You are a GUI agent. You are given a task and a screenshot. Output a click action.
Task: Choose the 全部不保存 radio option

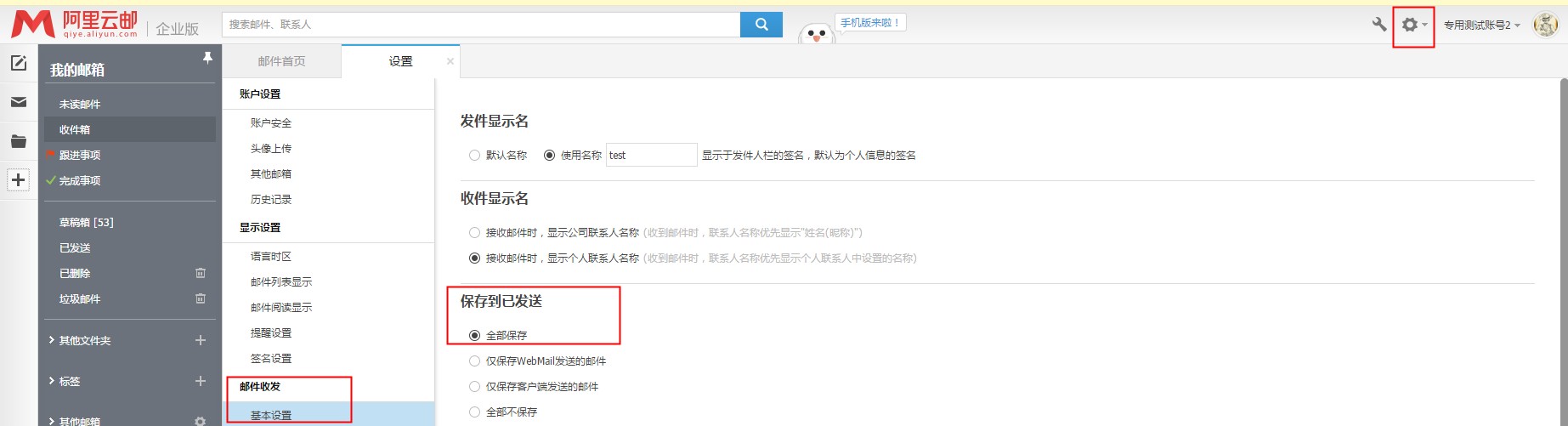pyautogui.click(x=474, y=412)
